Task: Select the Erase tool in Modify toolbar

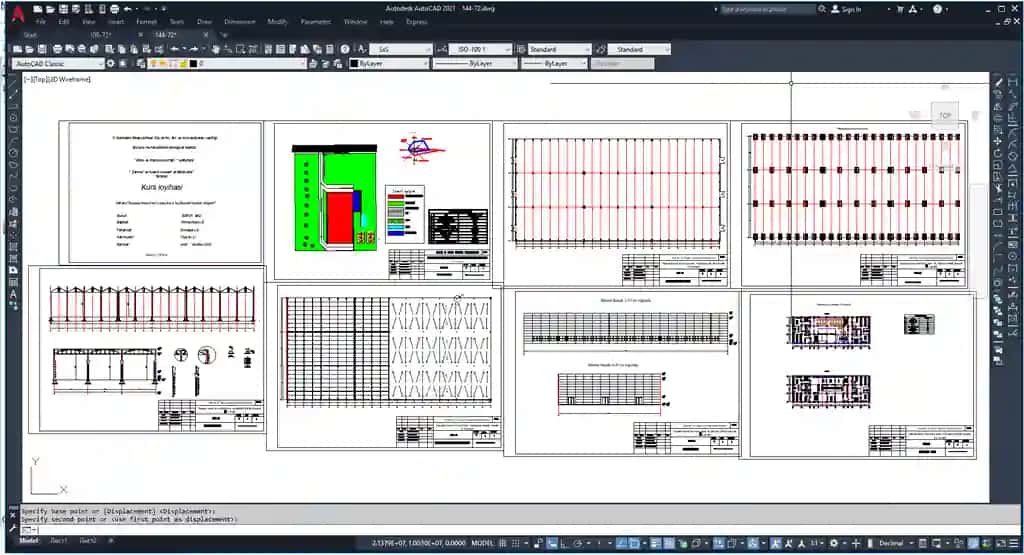Action: pyautogui.click(x=998, y=82)
